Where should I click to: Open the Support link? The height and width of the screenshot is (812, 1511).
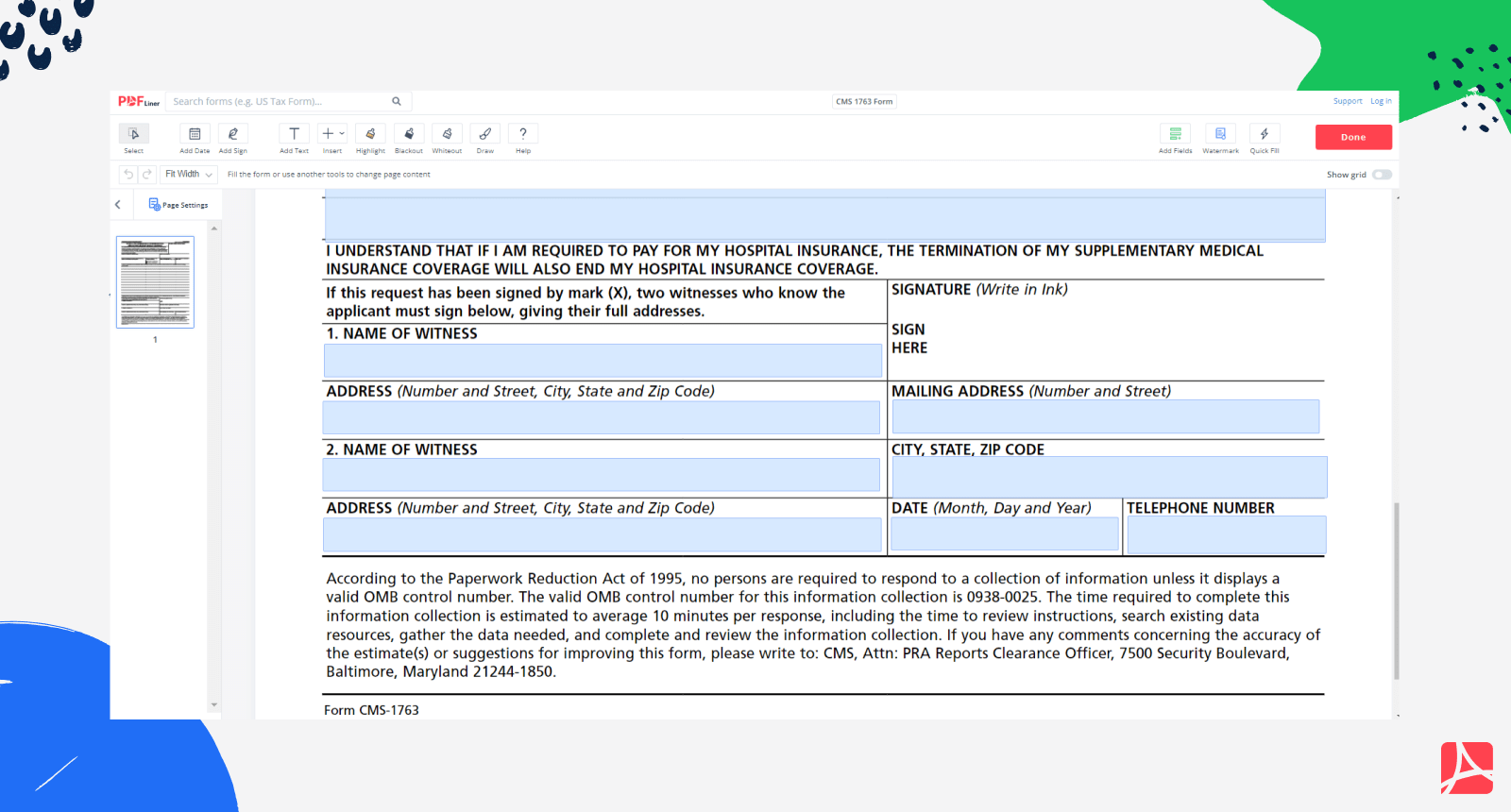(1348, 101)
